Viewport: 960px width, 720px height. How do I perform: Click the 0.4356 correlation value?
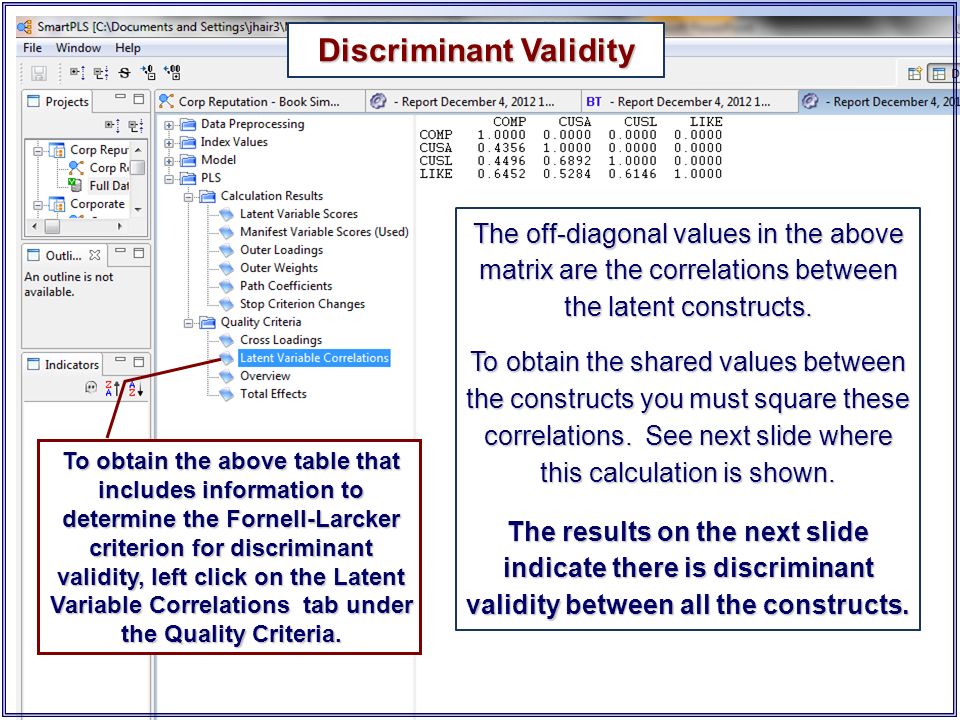501,148
